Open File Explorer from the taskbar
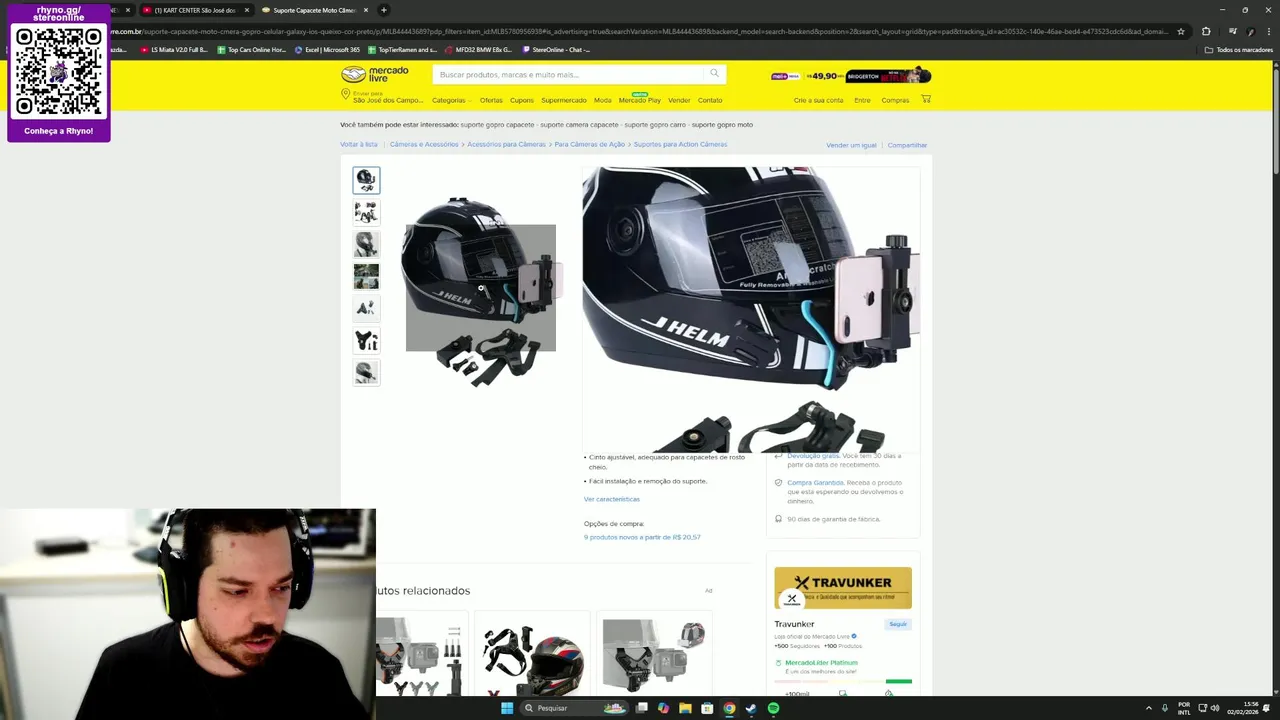1280x720 pixels. click(685, 708)
